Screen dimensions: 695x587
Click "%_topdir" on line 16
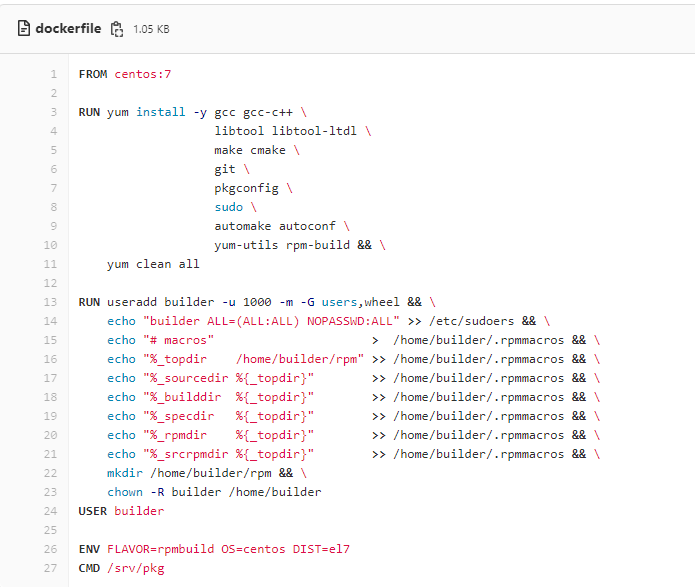[x=175, y=359]
